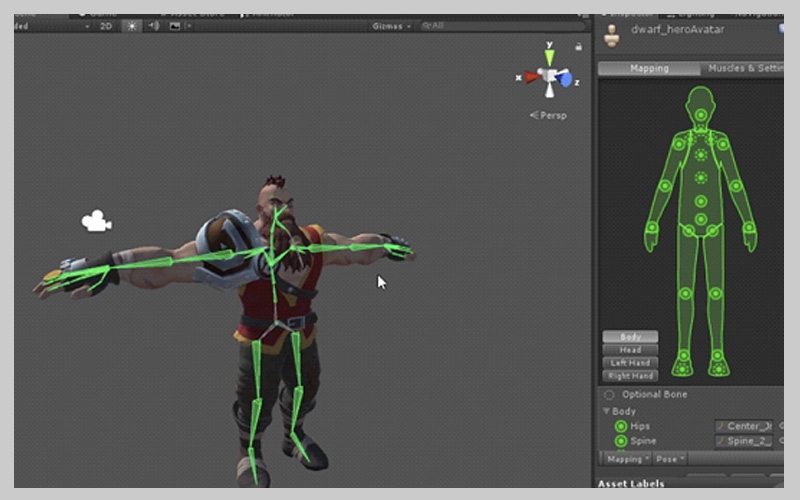Viewport: 800px width, 500px height.
Task: Open the Mapping dropdown at panel bottom
Action: point(626,459)
